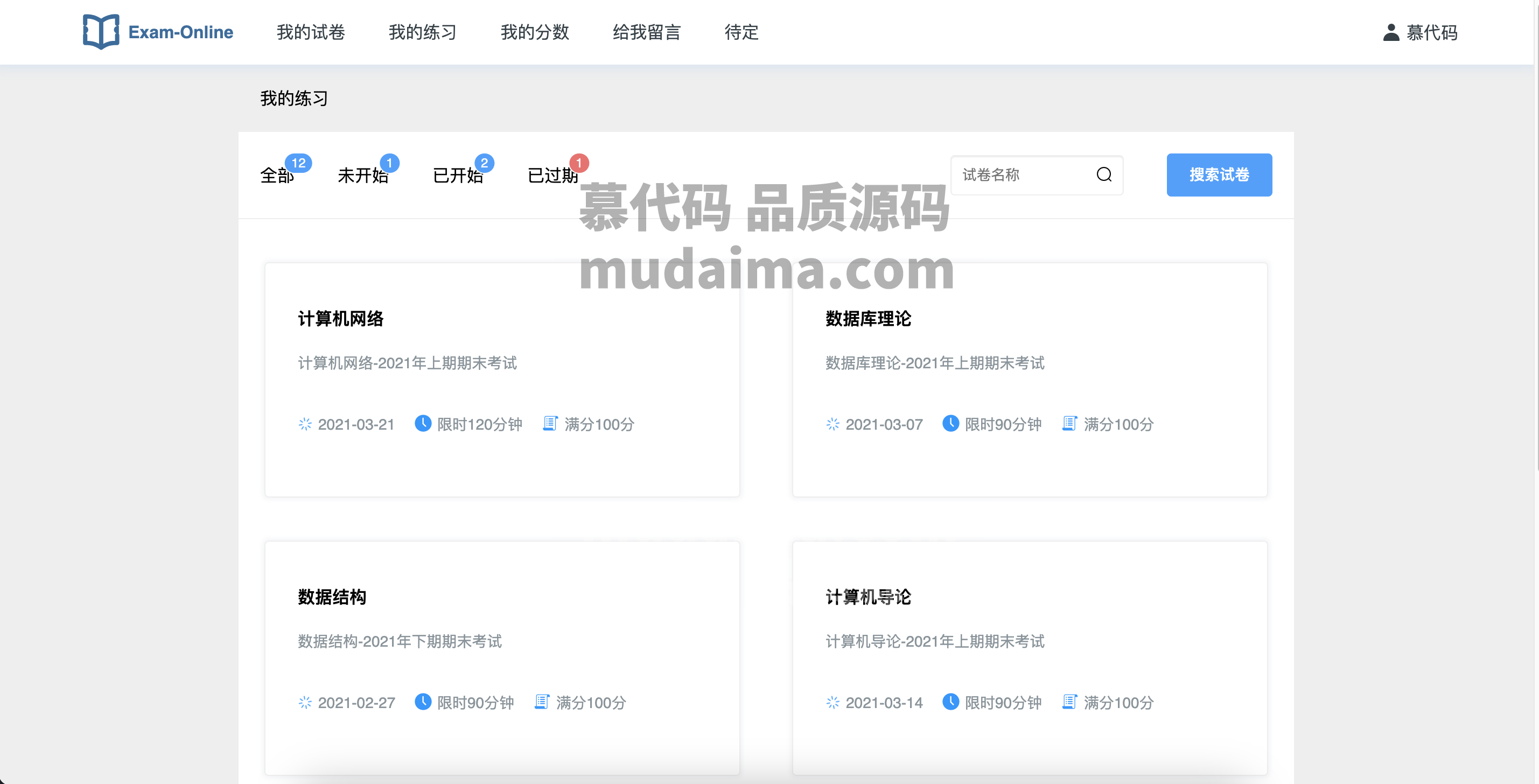Image resolution: width=1539 pixels, height=784 pixels.
Task: Click date text 2021-03-14
Action: [884, 703]
